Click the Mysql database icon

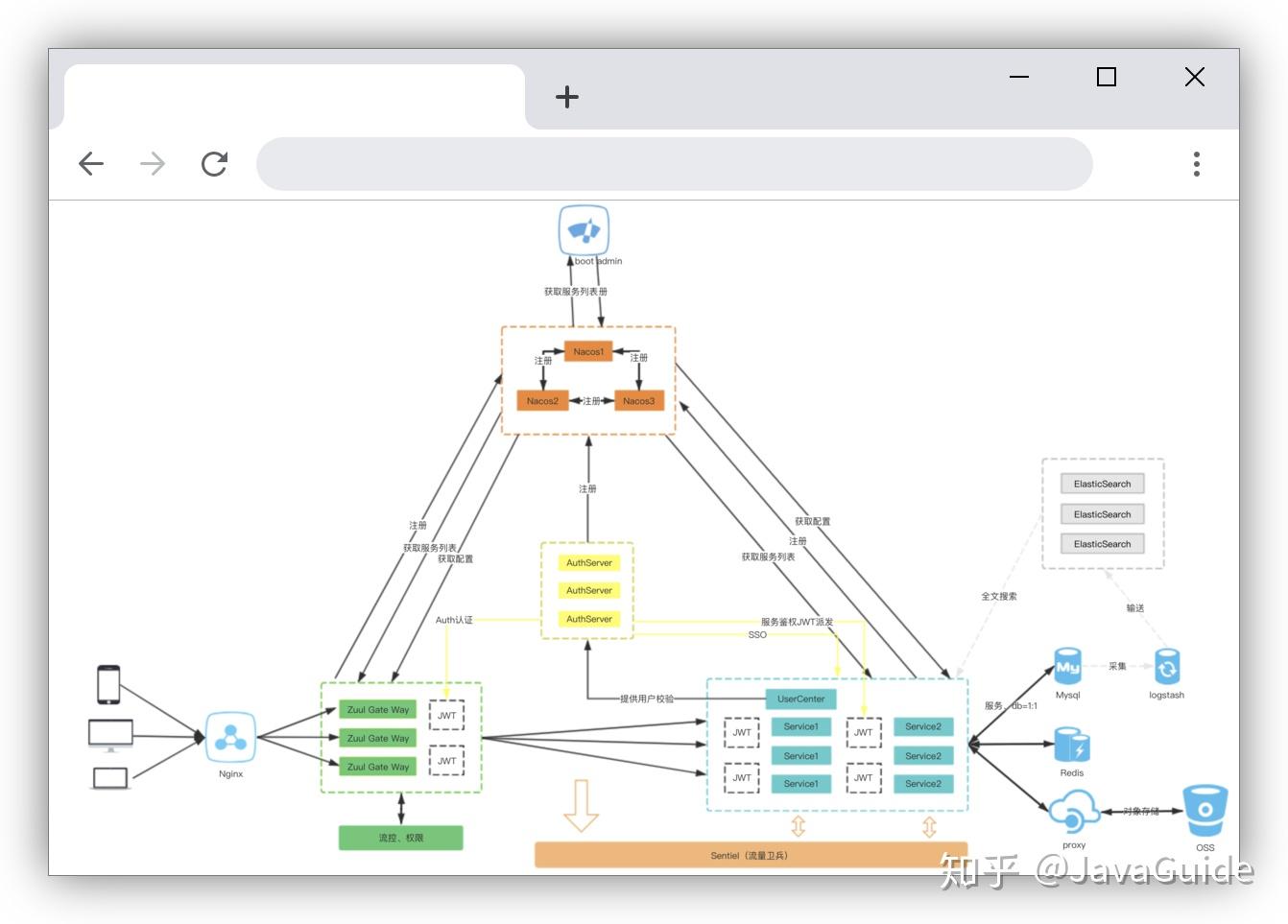click(1067, 668)
